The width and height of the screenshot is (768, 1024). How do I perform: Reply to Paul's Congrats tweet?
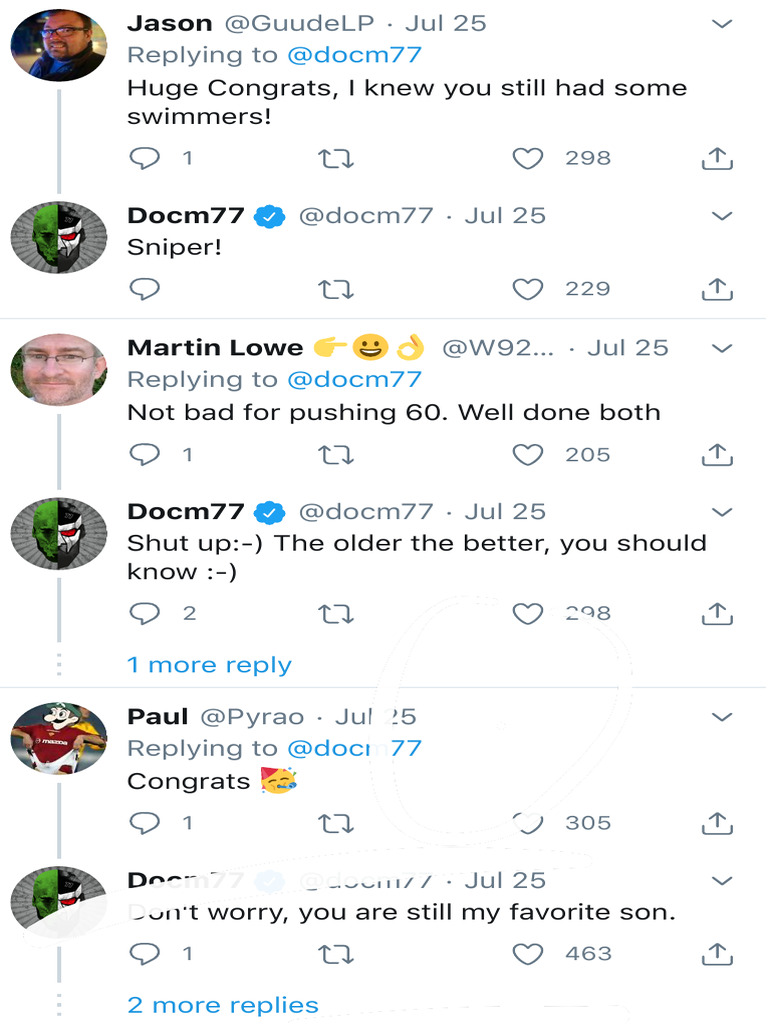click(x=145, y=823)
